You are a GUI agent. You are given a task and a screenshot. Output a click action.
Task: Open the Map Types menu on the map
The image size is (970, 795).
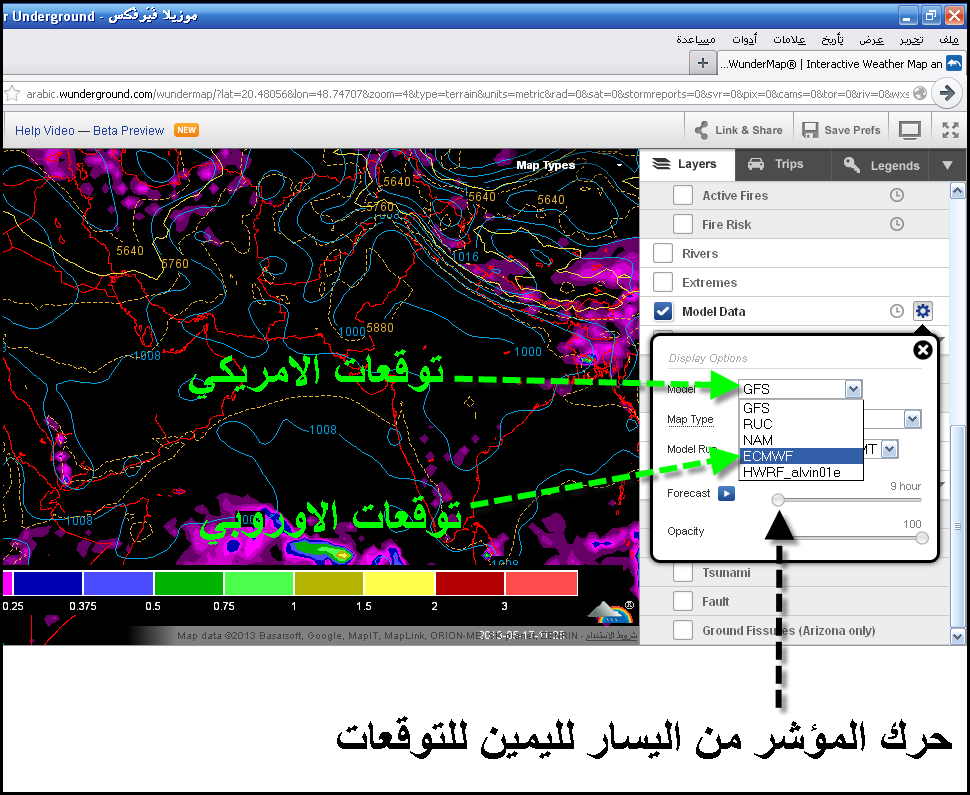pyautogui.click(x=570, y=165)
